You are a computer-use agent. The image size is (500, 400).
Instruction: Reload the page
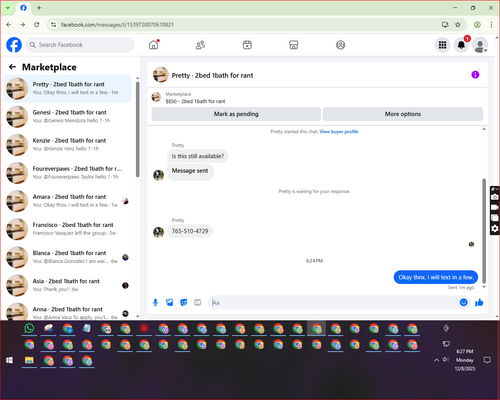pyautogui.click(x=37, y=25)
